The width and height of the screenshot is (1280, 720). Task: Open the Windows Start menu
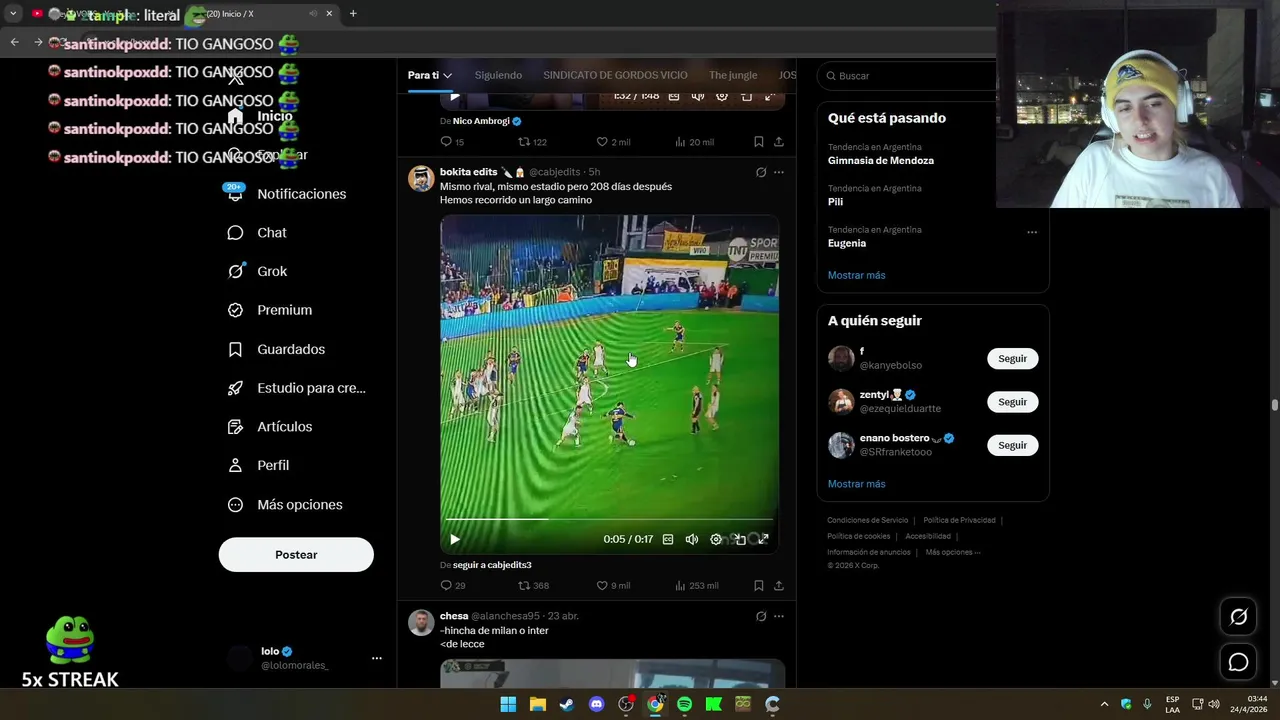508,704
